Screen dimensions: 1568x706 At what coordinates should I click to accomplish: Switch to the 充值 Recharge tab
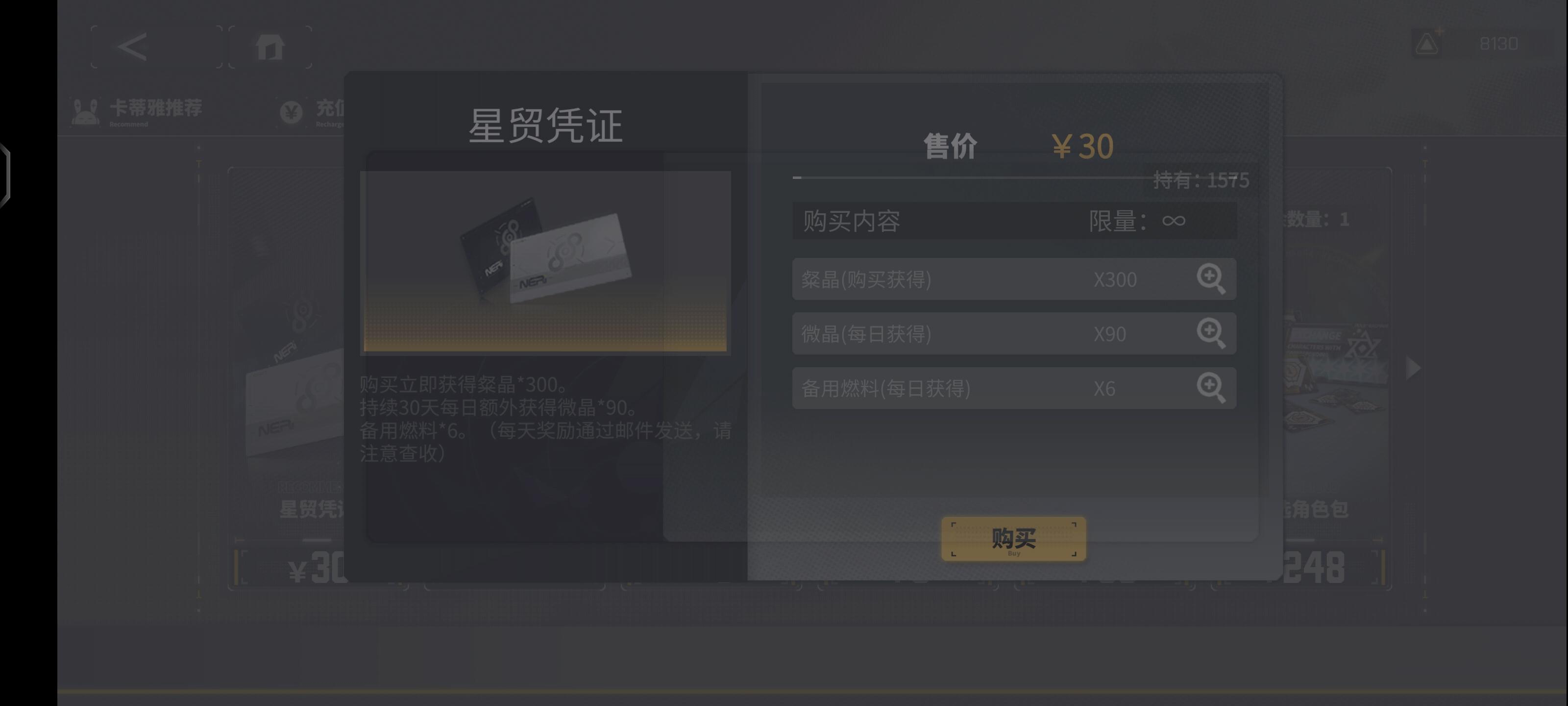311,111
